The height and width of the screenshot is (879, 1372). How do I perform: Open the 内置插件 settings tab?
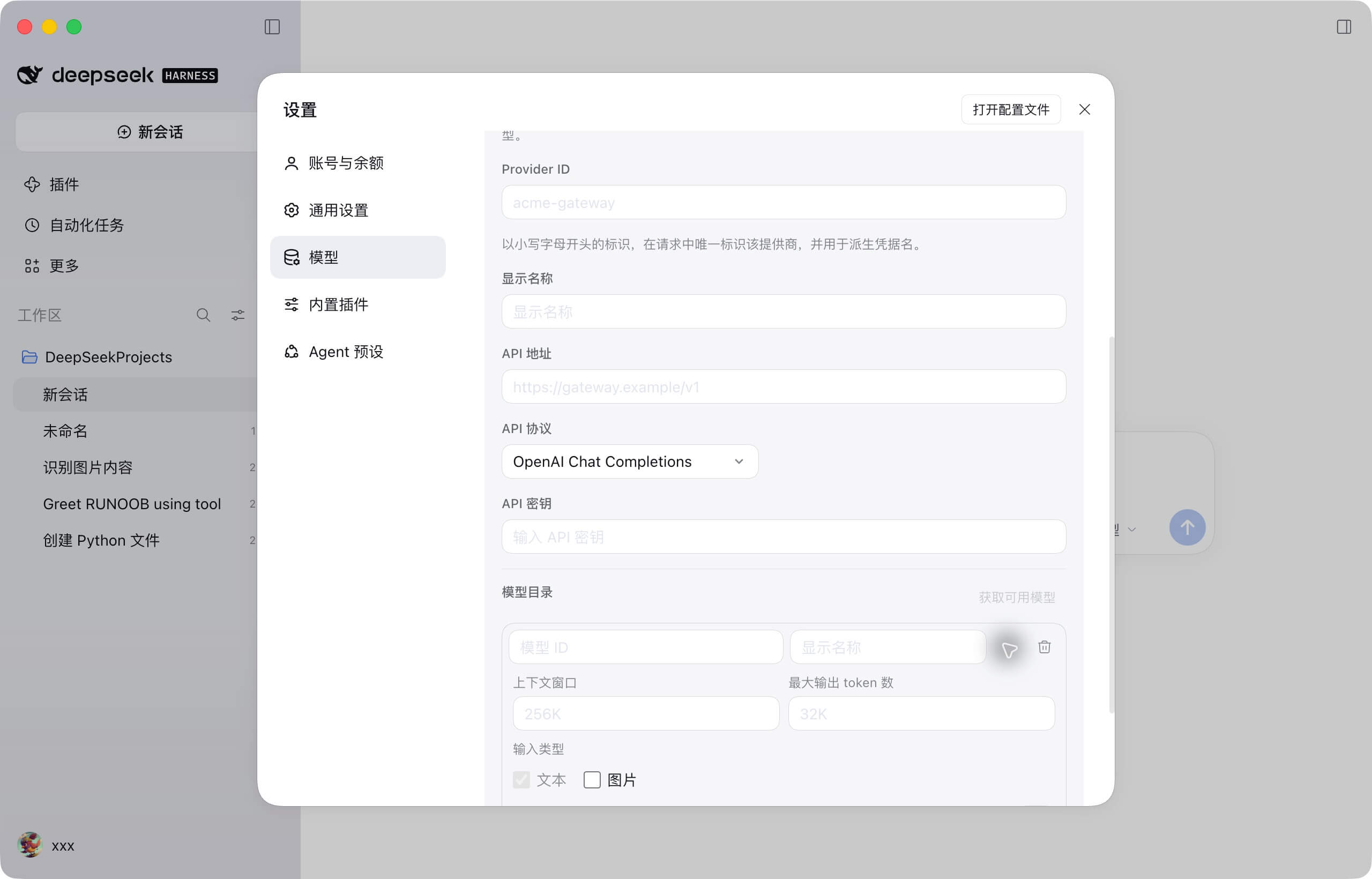click(358, 304)
